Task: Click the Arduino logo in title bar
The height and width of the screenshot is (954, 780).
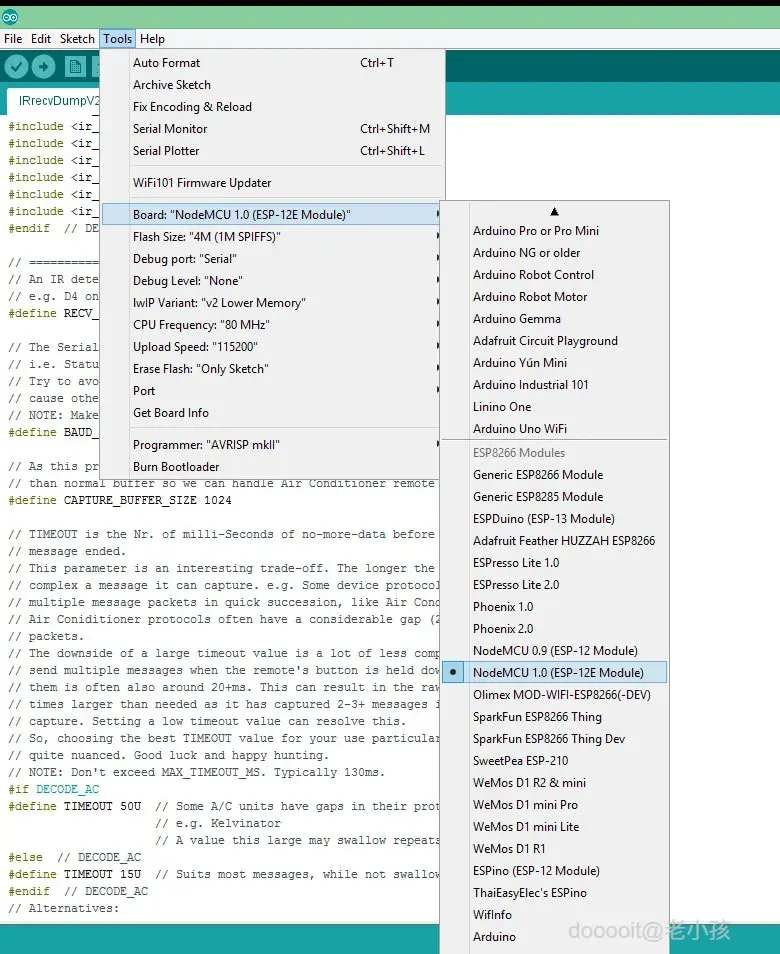Action: 10,18
